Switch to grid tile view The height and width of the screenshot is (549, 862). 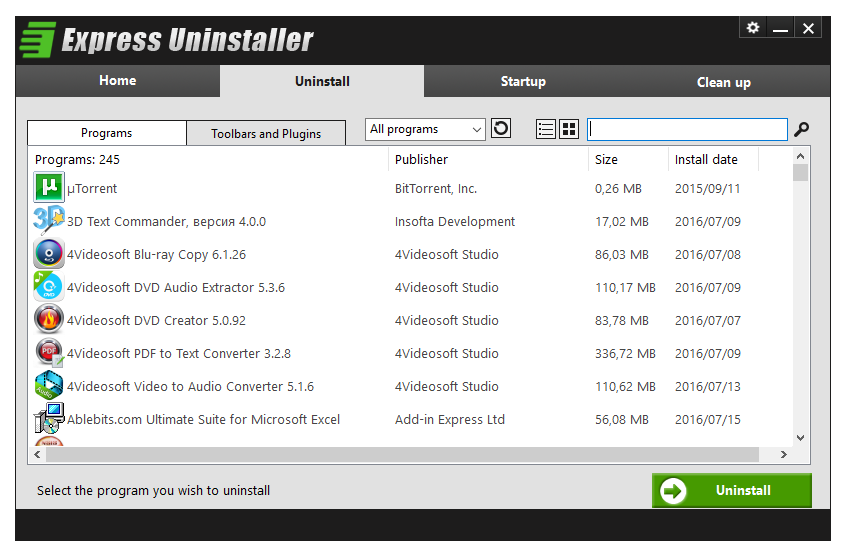tap(569, 129)
